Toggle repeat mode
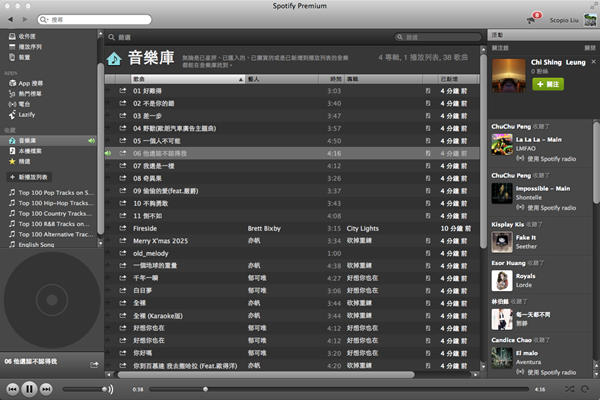 click(584, 388)
